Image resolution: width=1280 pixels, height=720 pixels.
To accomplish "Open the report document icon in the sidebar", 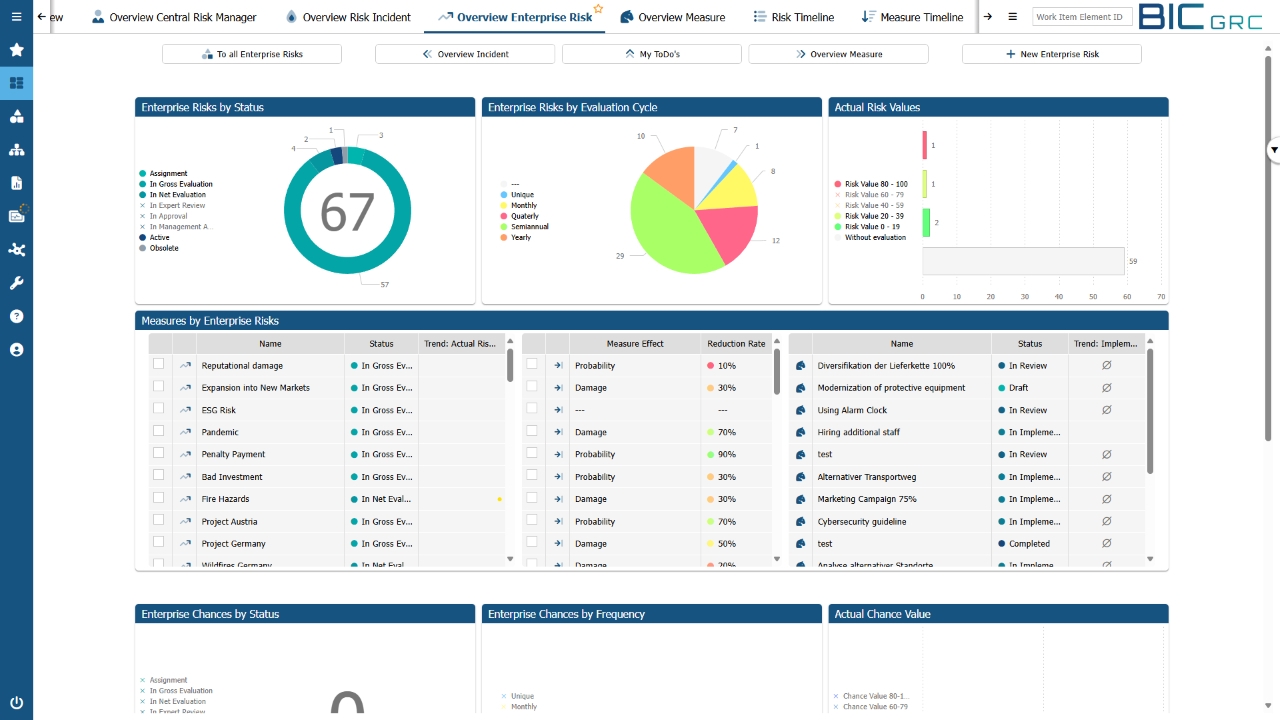I will coord(16,183).
